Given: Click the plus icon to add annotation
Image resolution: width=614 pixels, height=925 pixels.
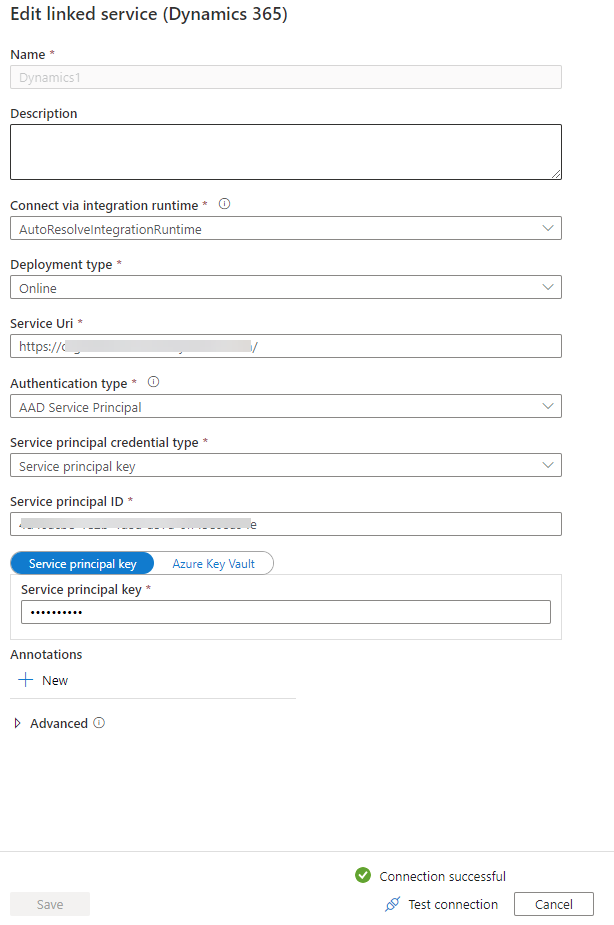Looking at the screenshot, I should (25, 680).
